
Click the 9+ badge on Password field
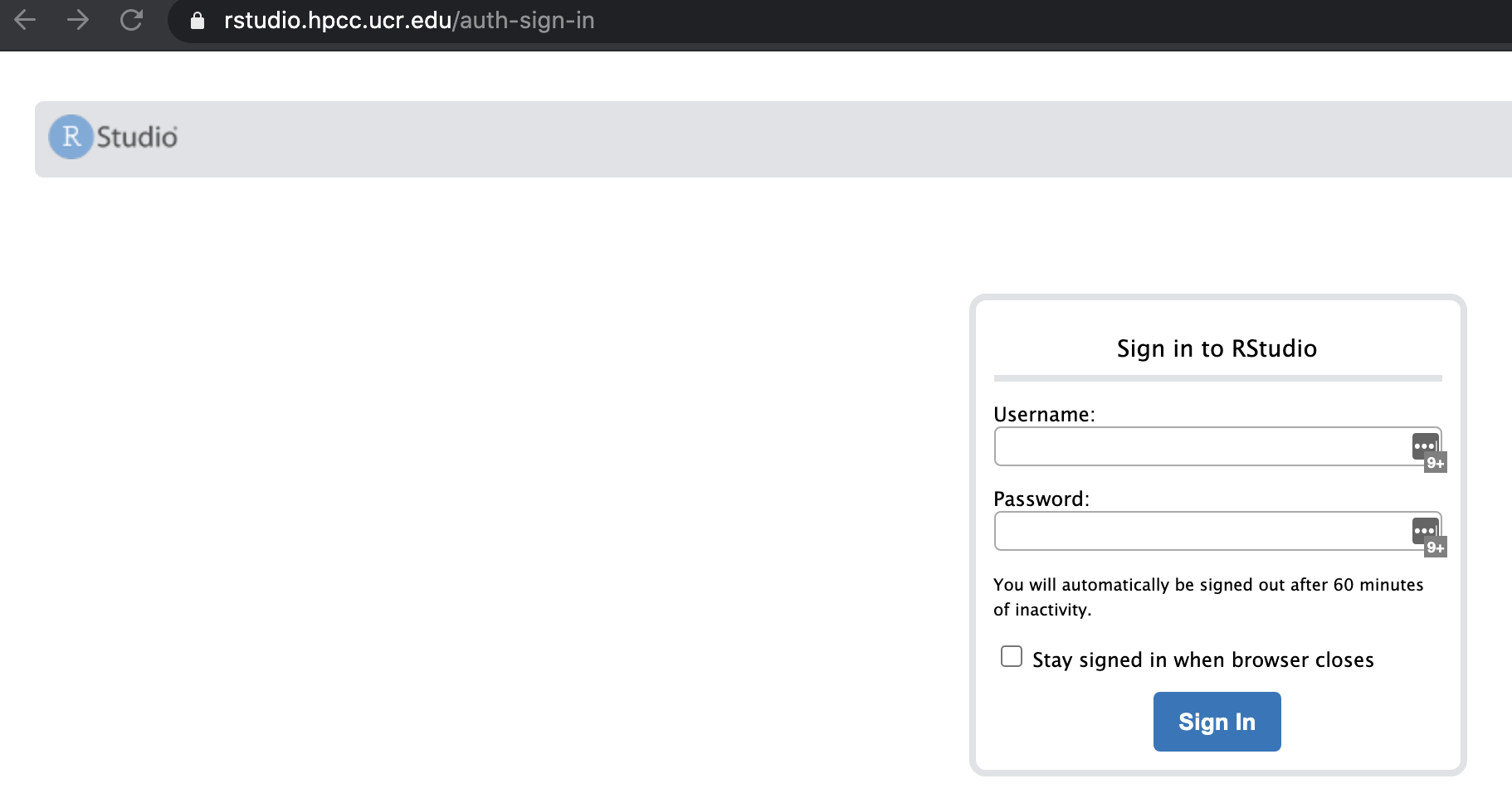pyautogui.click(x=1436, y=547)
